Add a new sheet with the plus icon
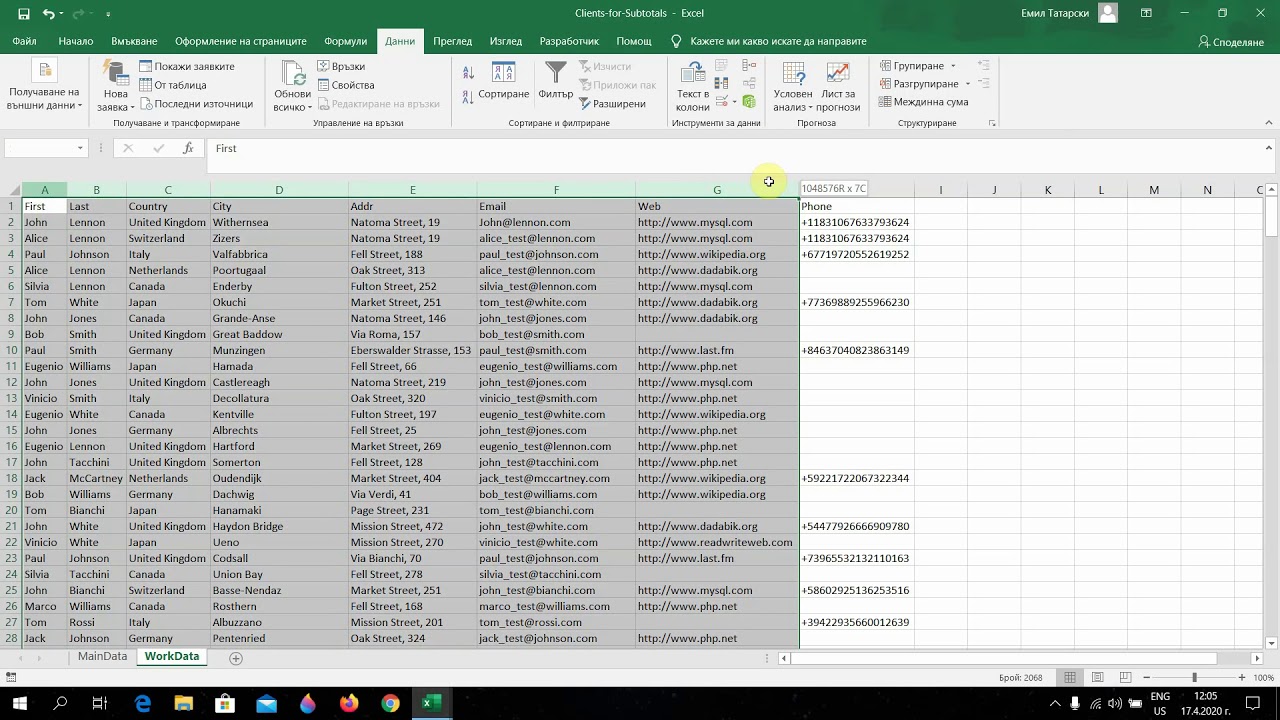1280x720 pixels. coord(236,658)
